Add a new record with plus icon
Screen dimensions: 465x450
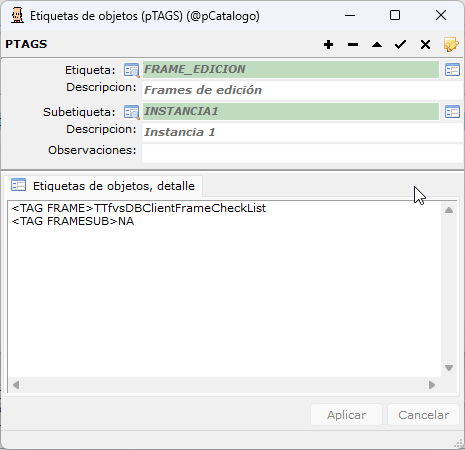328,44
